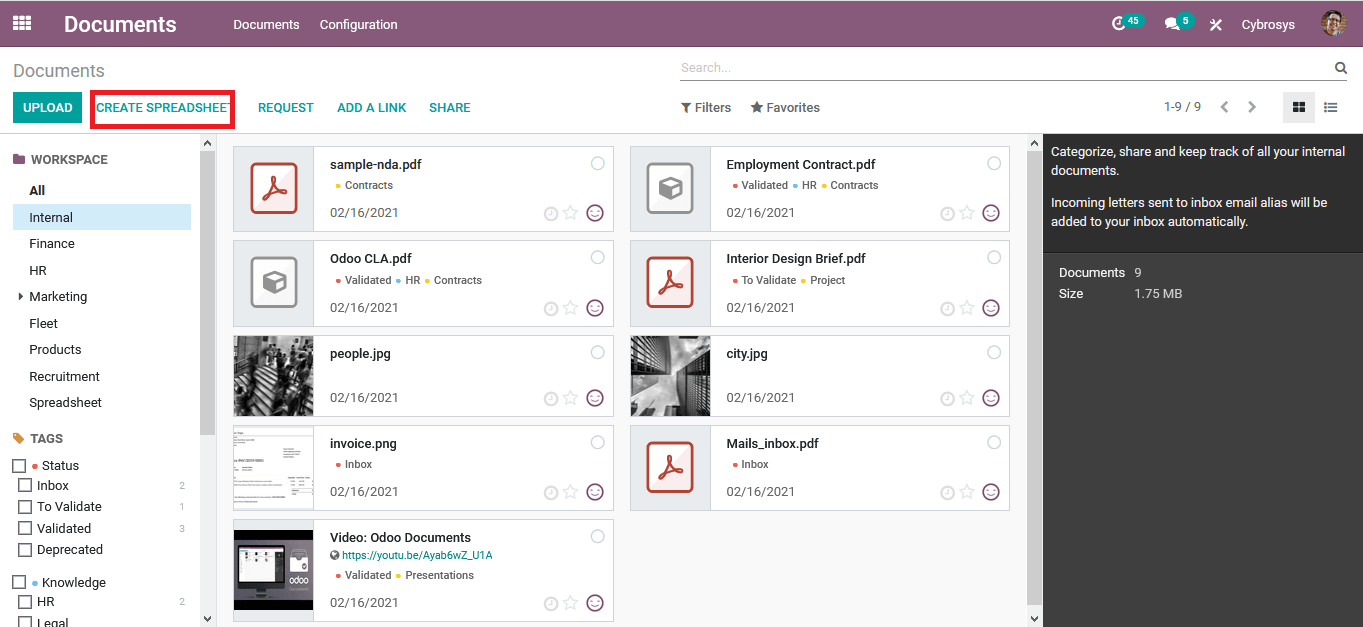Open the city.jpg thumbnail

[670, 376]
